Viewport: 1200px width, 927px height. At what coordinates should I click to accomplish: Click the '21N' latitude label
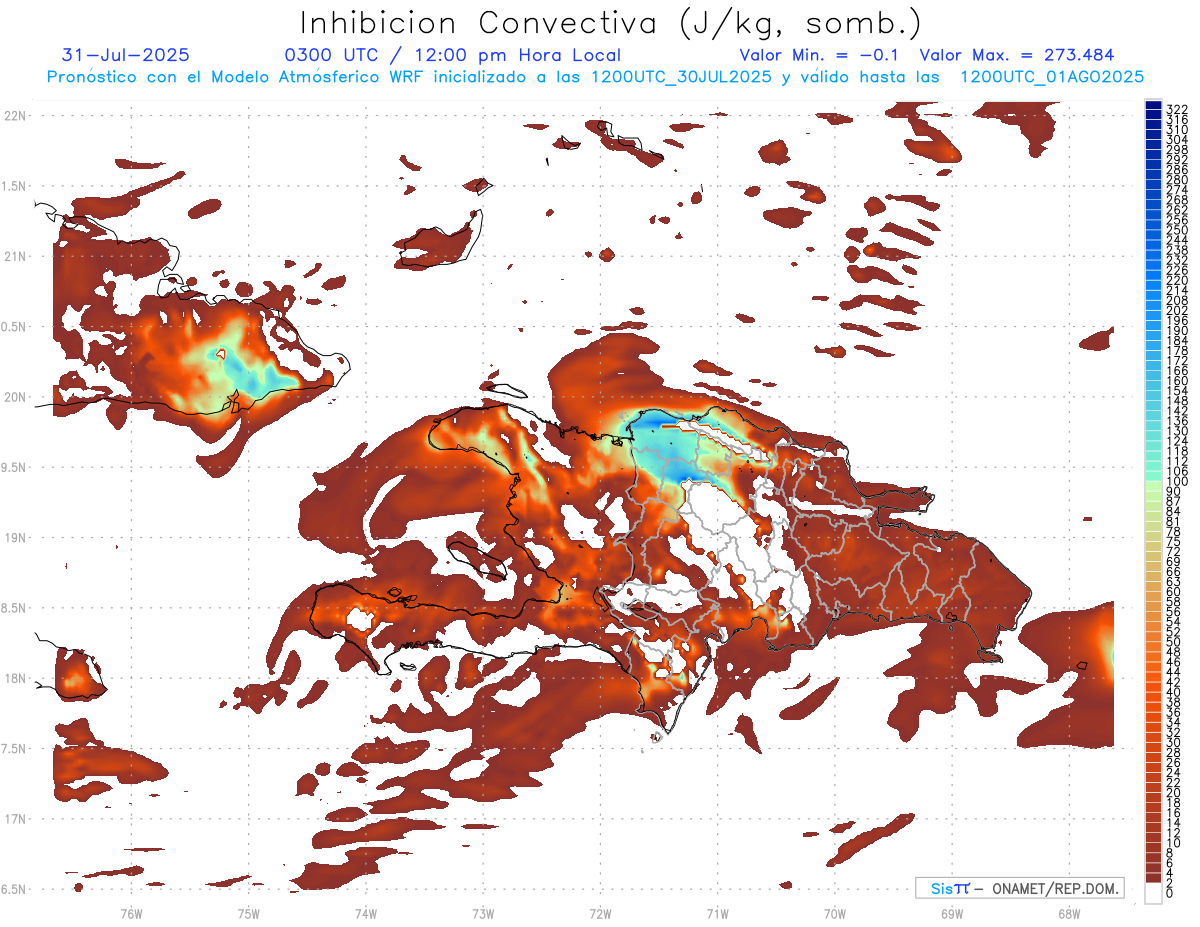(x=15, y=257)
